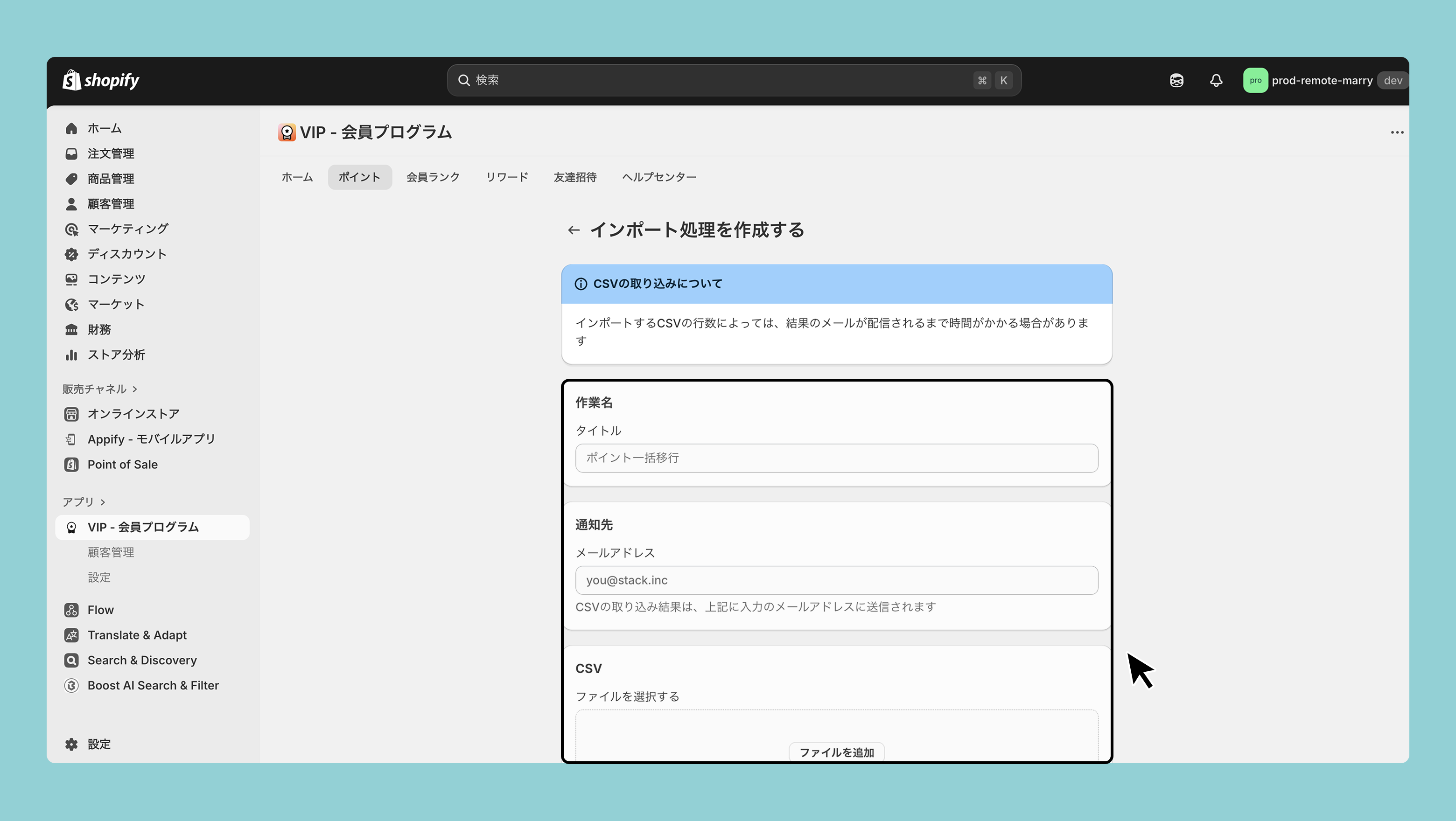Open the notifications bell
The width and height of the screenshot is (1456, 821).
coord(1216,80)
